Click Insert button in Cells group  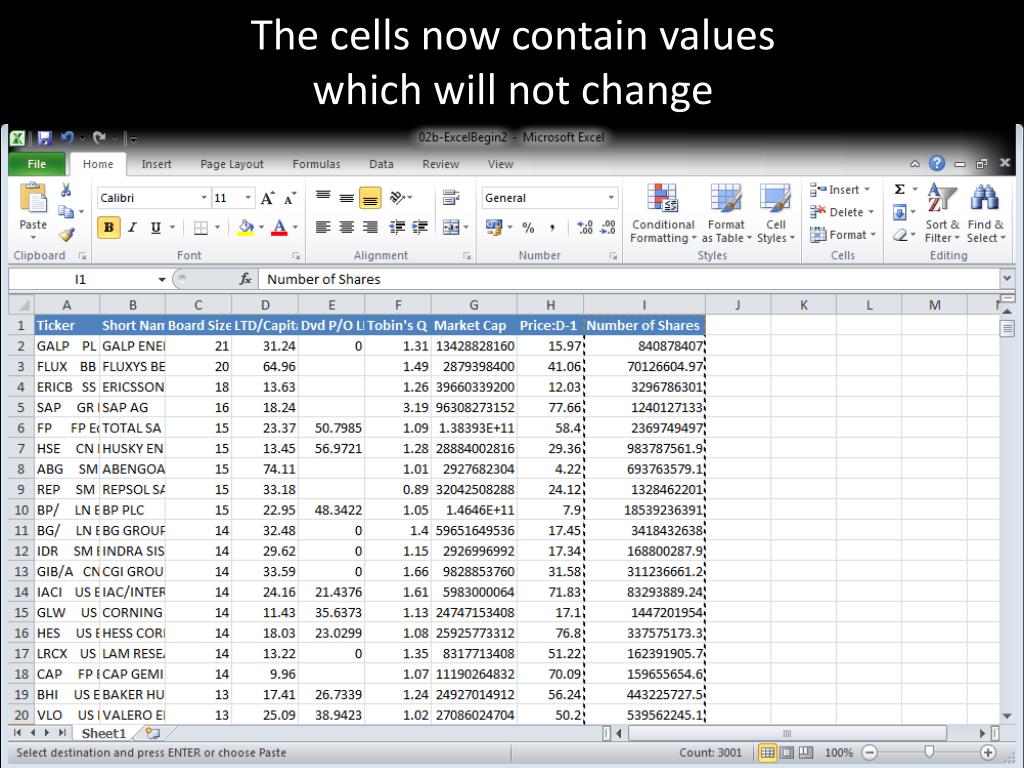[x=841, y=189]
